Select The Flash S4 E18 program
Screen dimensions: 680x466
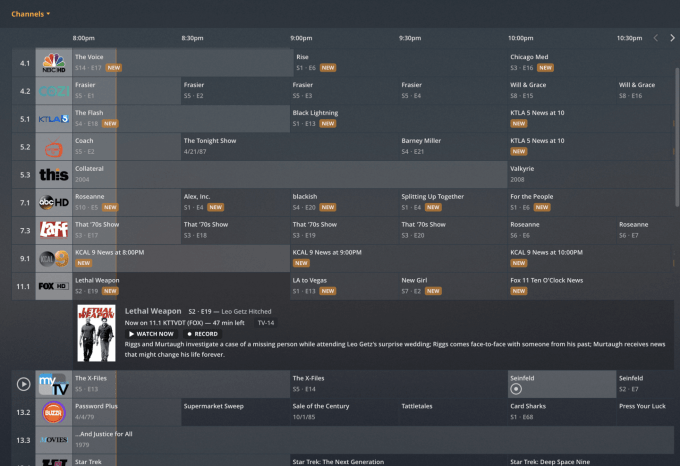[181, 118]
